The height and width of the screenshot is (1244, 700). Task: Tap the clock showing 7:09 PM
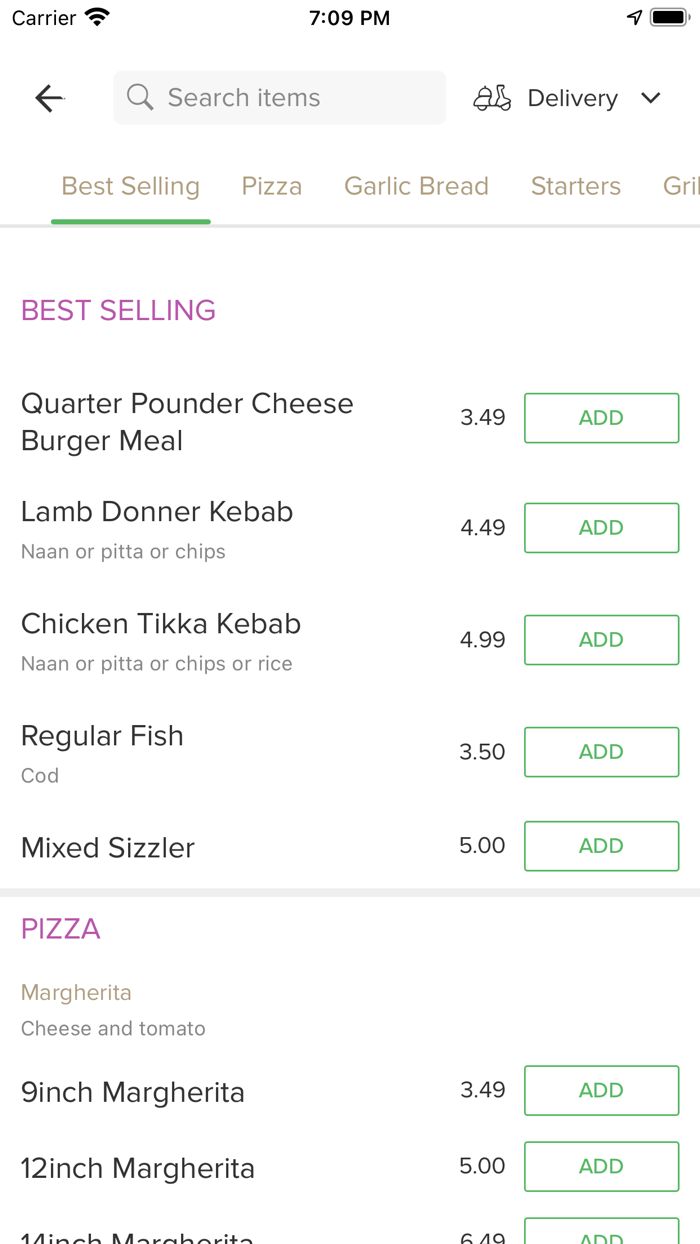[349, 16]
